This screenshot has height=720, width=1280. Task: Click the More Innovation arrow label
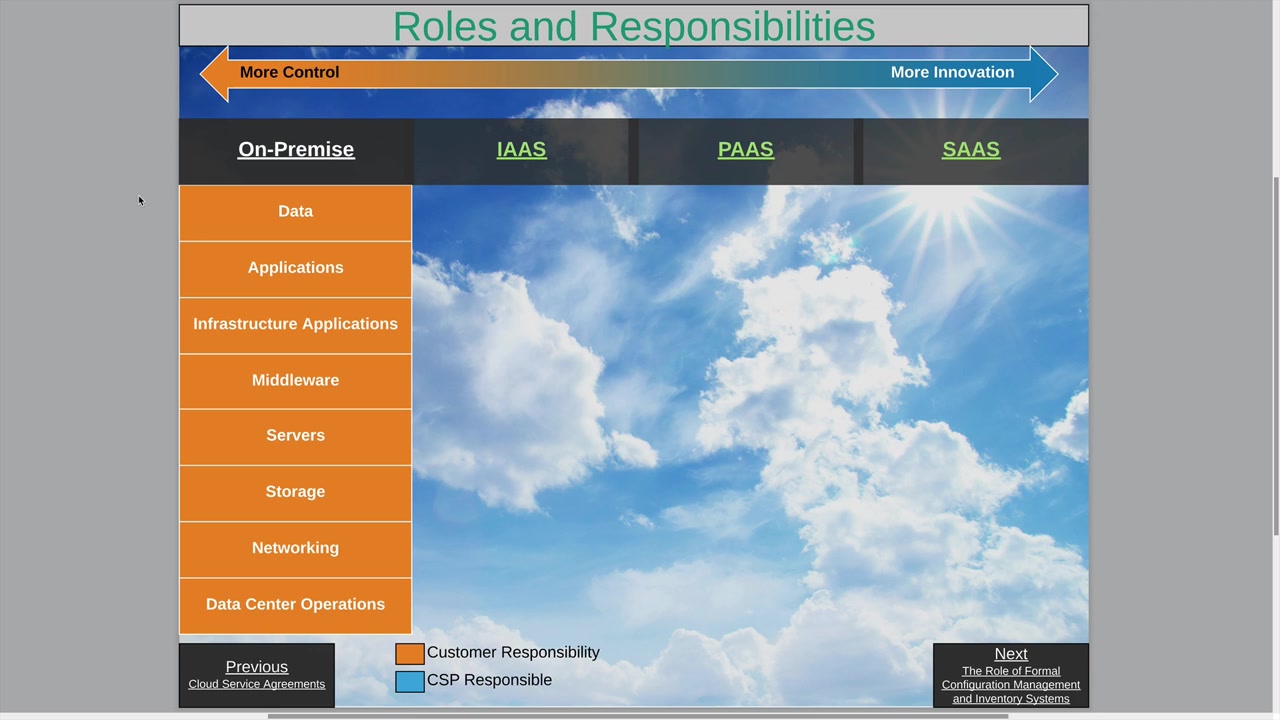[x=952, y=72]
